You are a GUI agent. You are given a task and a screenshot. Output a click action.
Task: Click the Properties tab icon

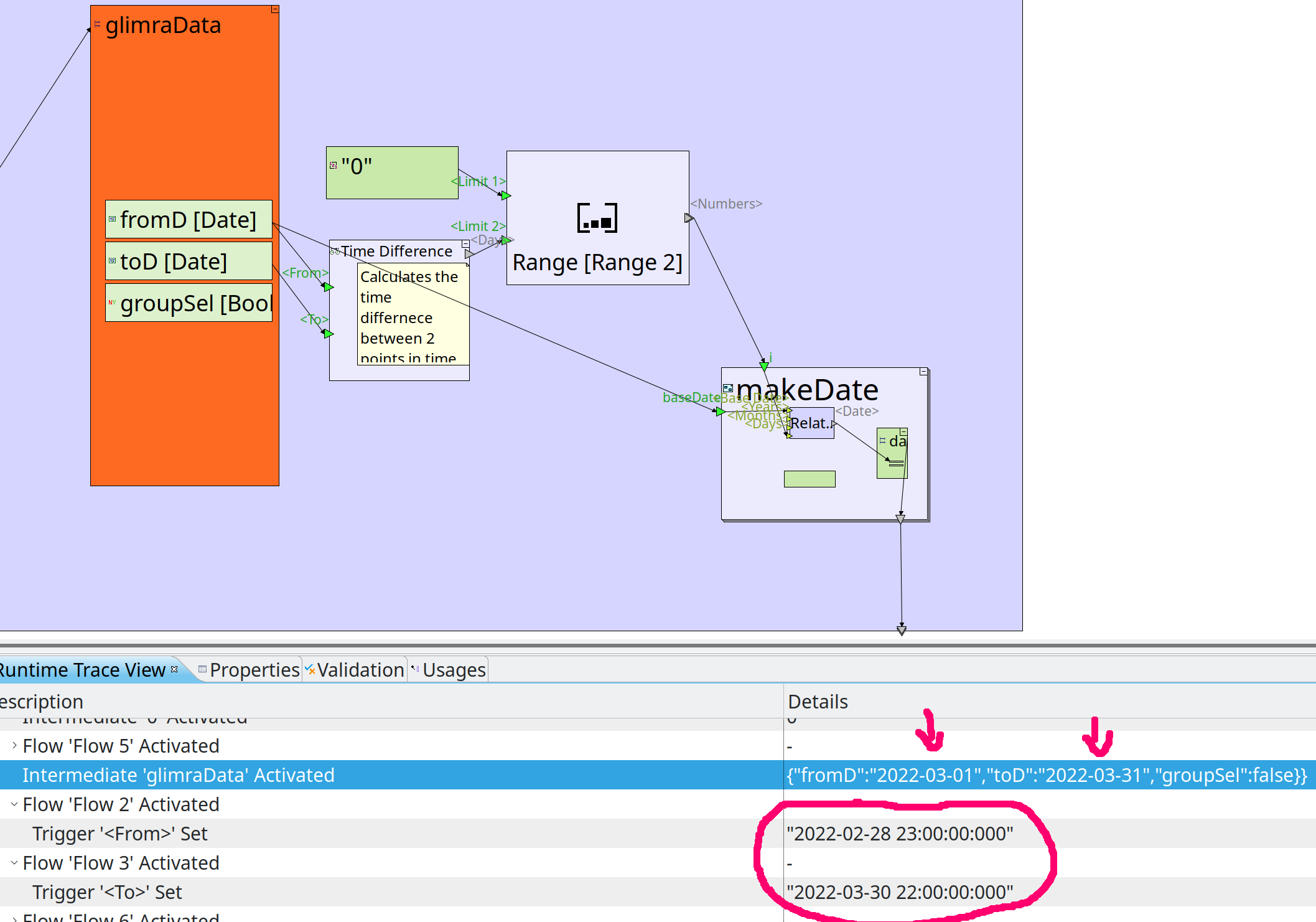click(202, 669)
